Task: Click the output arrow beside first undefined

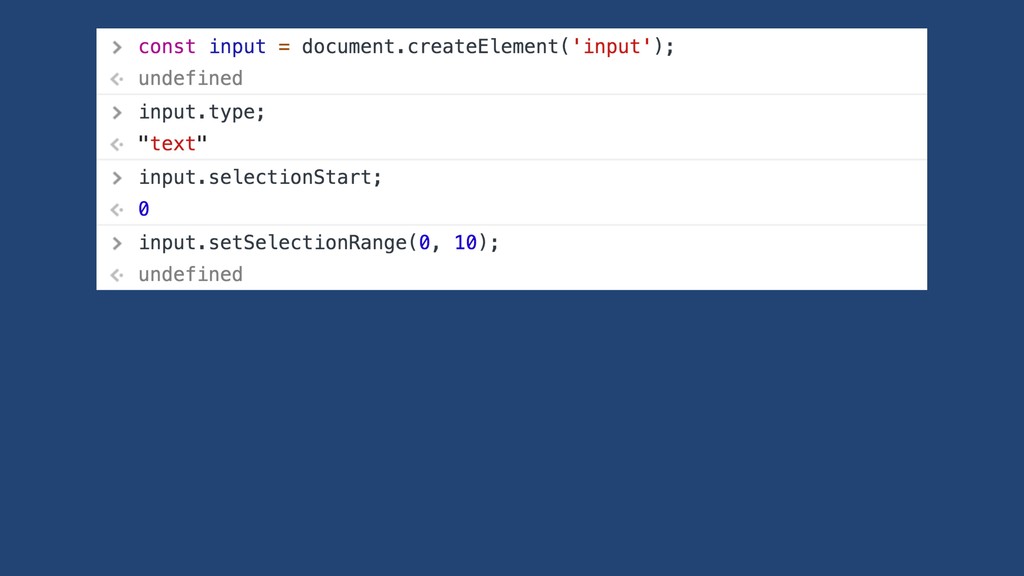Action: click(x=117, y=79)
